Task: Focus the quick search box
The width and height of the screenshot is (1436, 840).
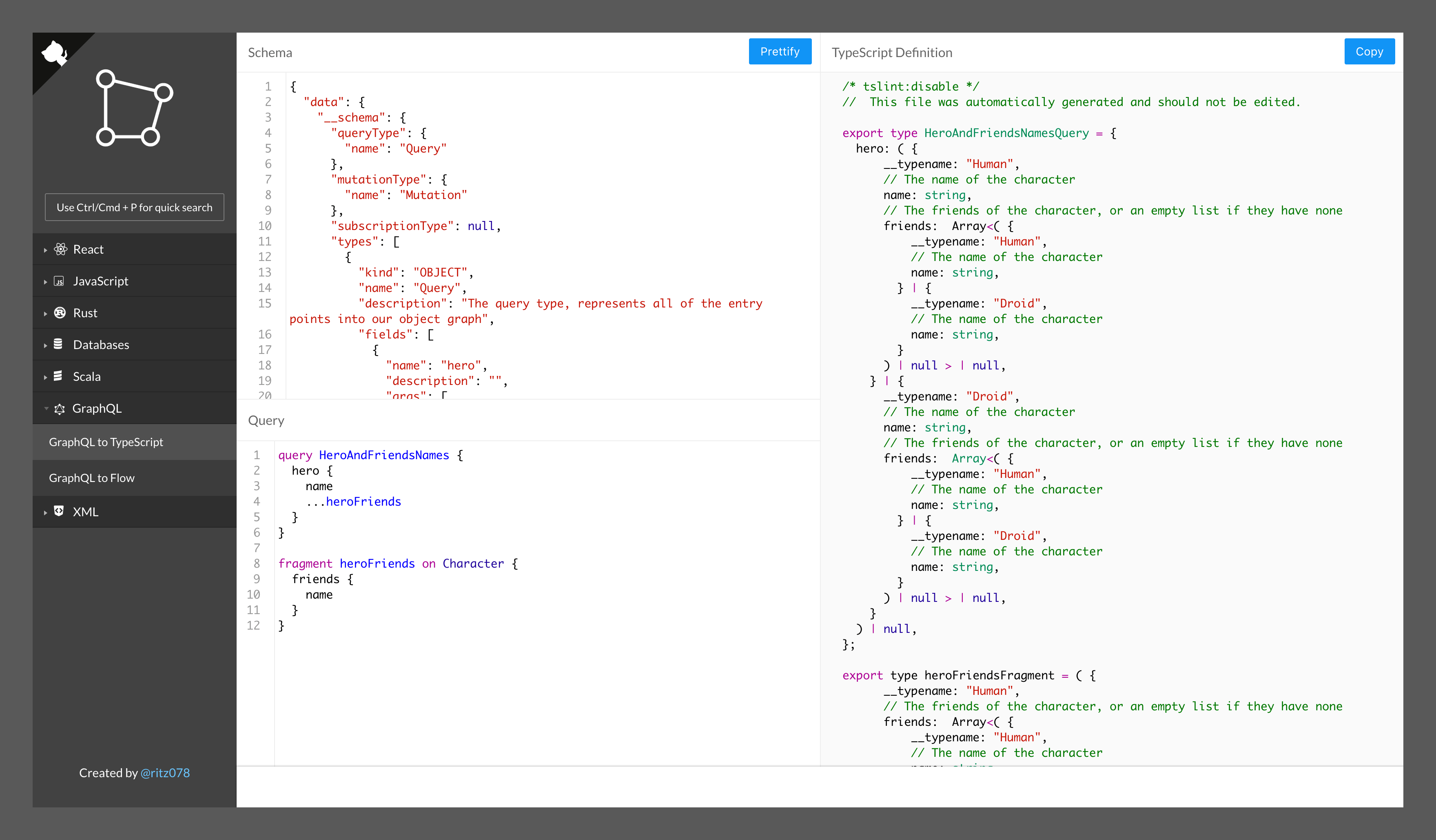Action: point(135,207)
